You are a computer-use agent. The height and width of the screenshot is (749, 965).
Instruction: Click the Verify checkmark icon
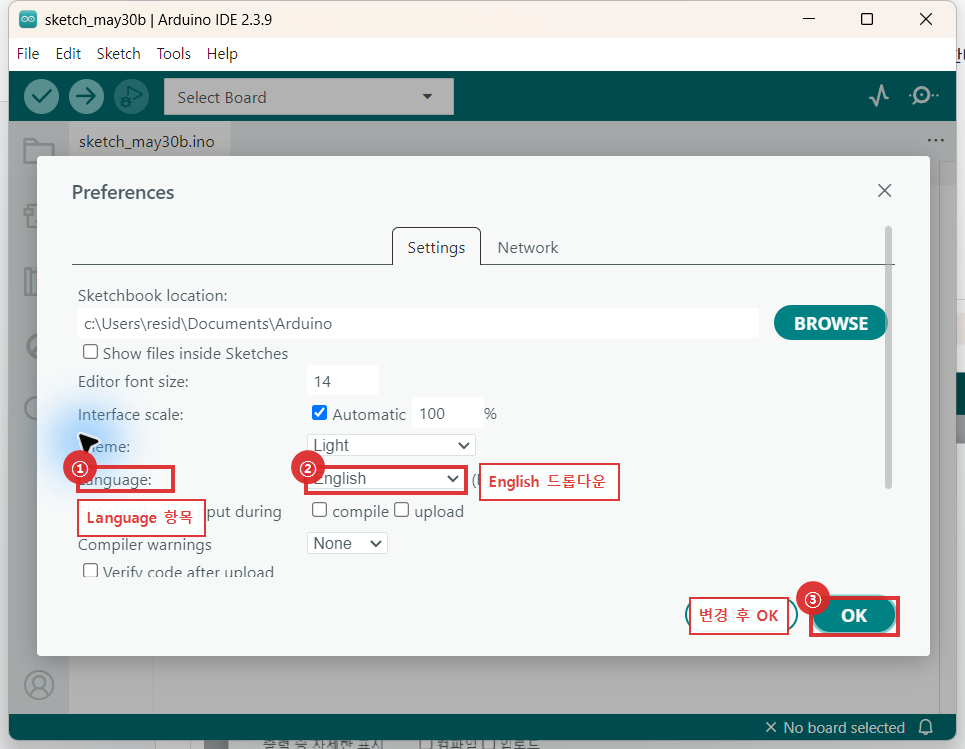click(41, 97)
